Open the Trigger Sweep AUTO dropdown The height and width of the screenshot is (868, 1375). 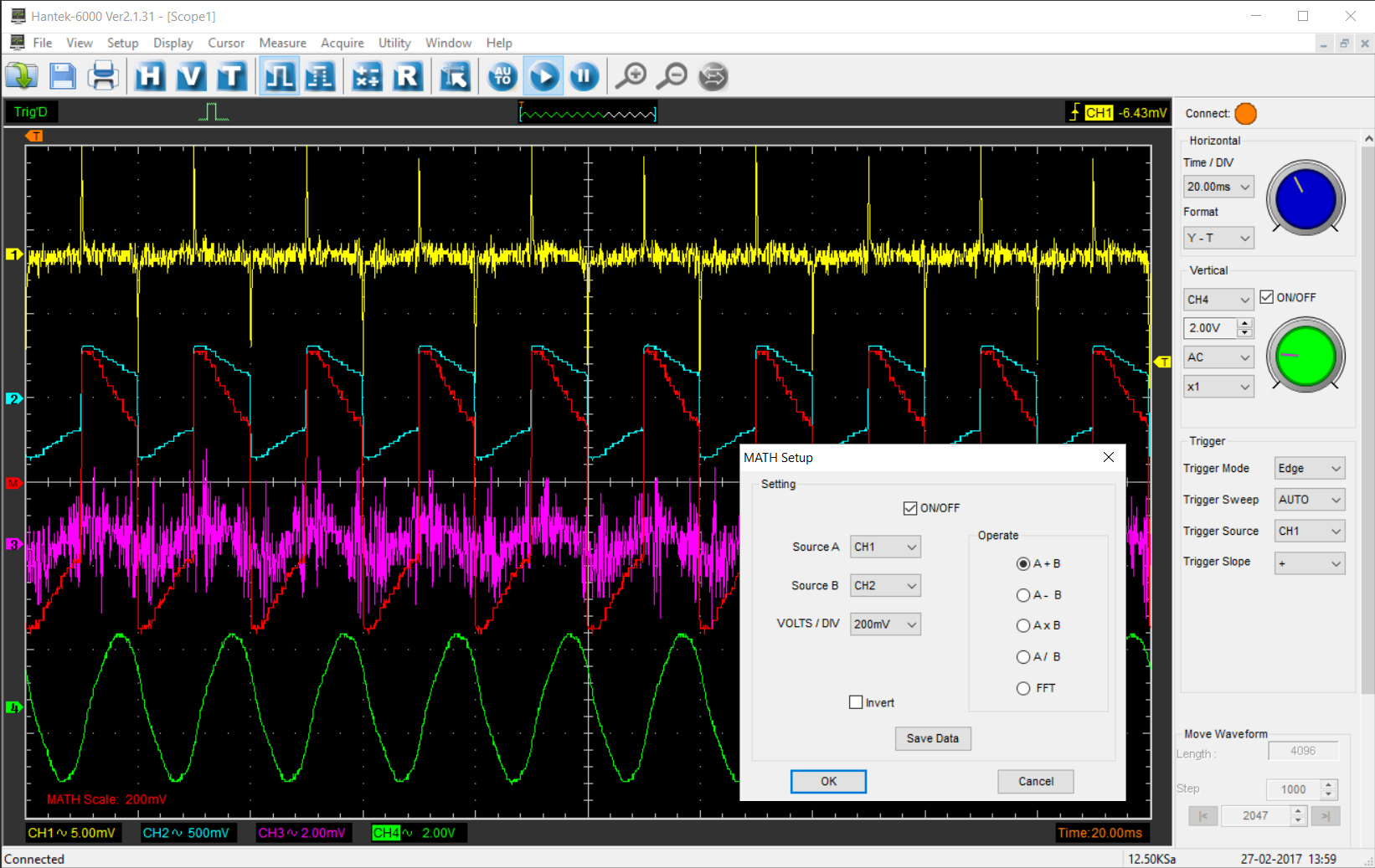point(1310,500)
